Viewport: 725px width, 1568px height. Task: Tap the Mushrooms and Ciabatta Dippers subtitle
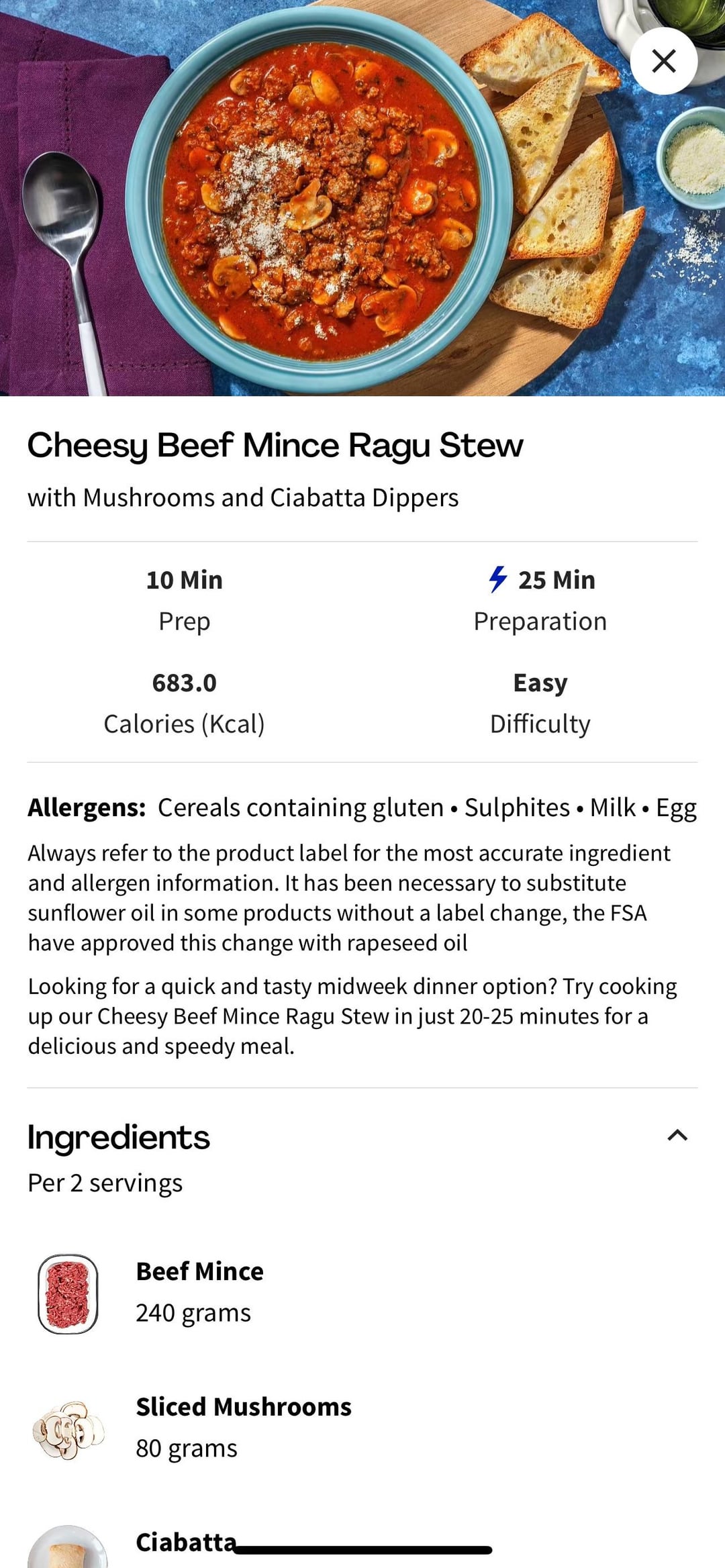pyautogui.click(x=243, y=498)
